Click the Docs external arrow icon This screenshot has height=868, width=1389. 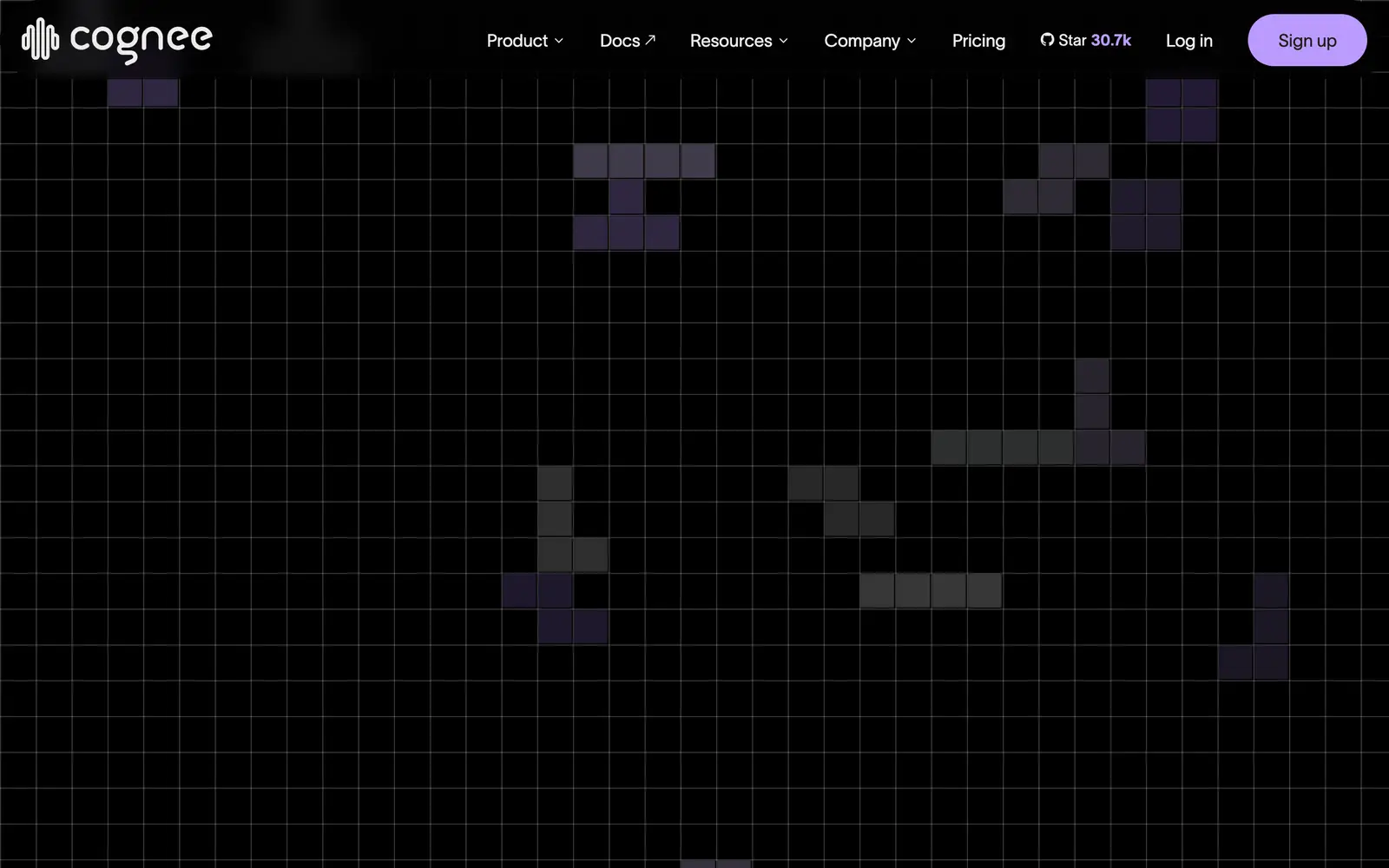tap(650, 40)
